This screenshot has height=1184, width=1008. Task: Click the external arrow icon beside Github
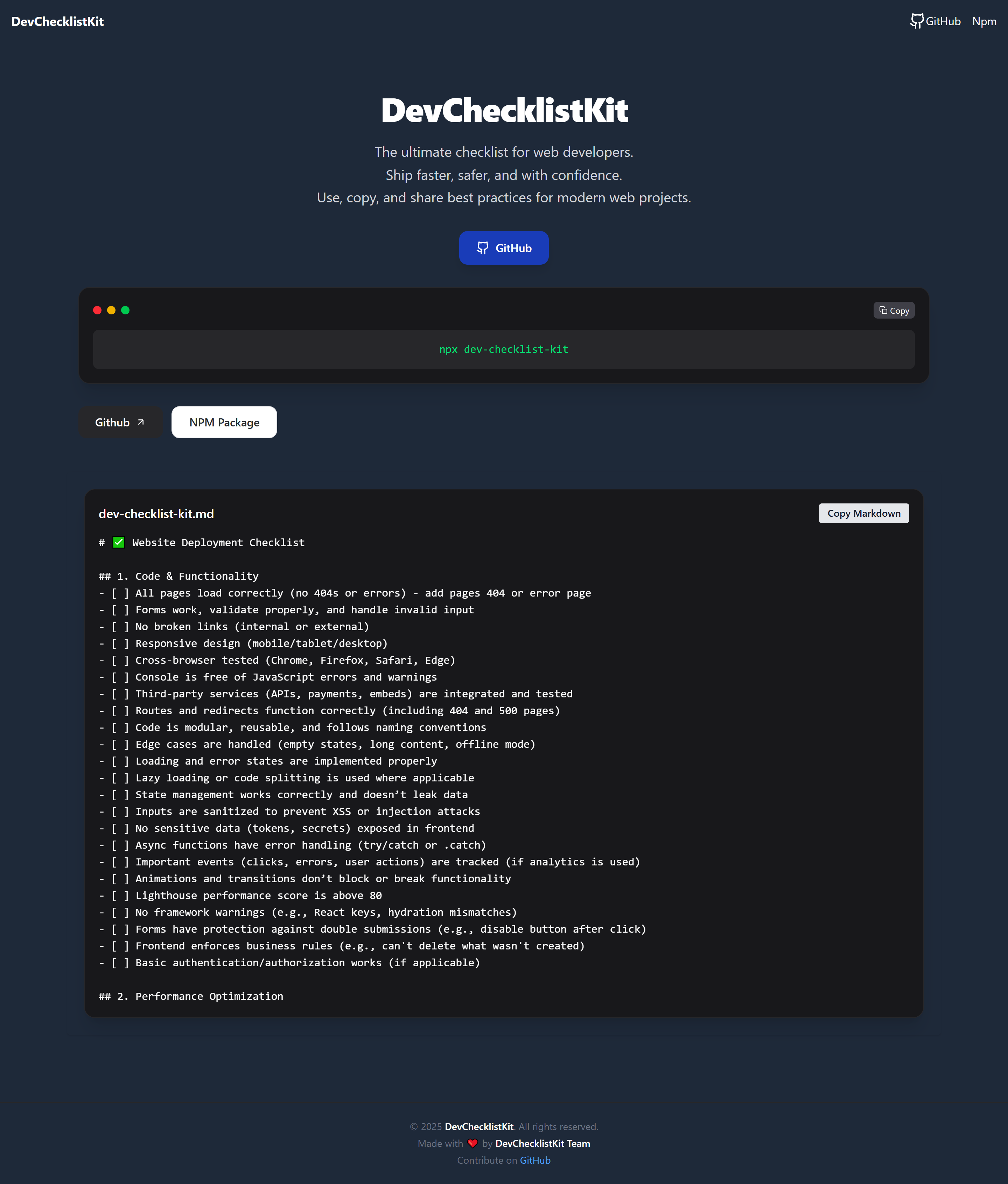(141, 422)
